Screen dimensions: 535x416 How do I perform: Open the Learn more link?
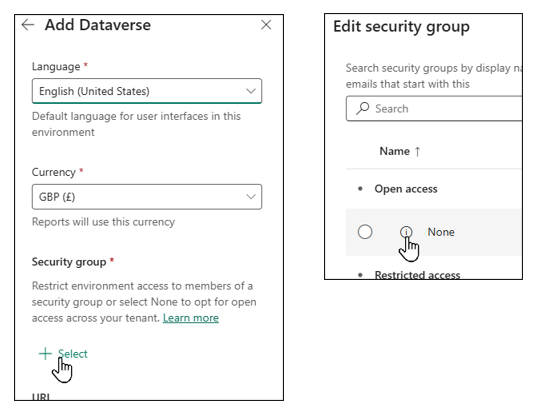click(191, 318)
